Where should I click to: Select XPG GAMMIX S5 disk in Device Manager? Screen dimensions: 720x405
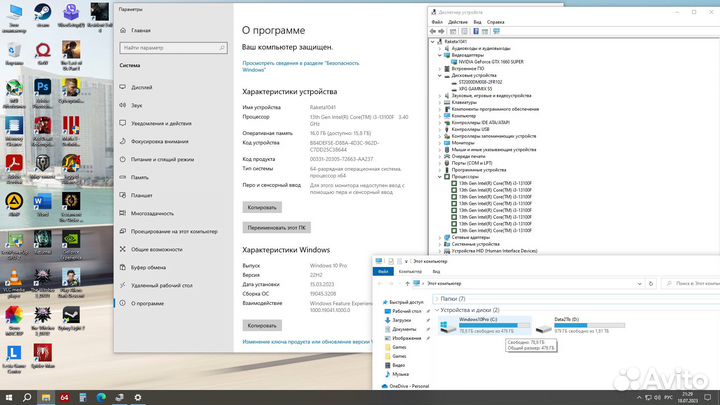tap(475, 89)
